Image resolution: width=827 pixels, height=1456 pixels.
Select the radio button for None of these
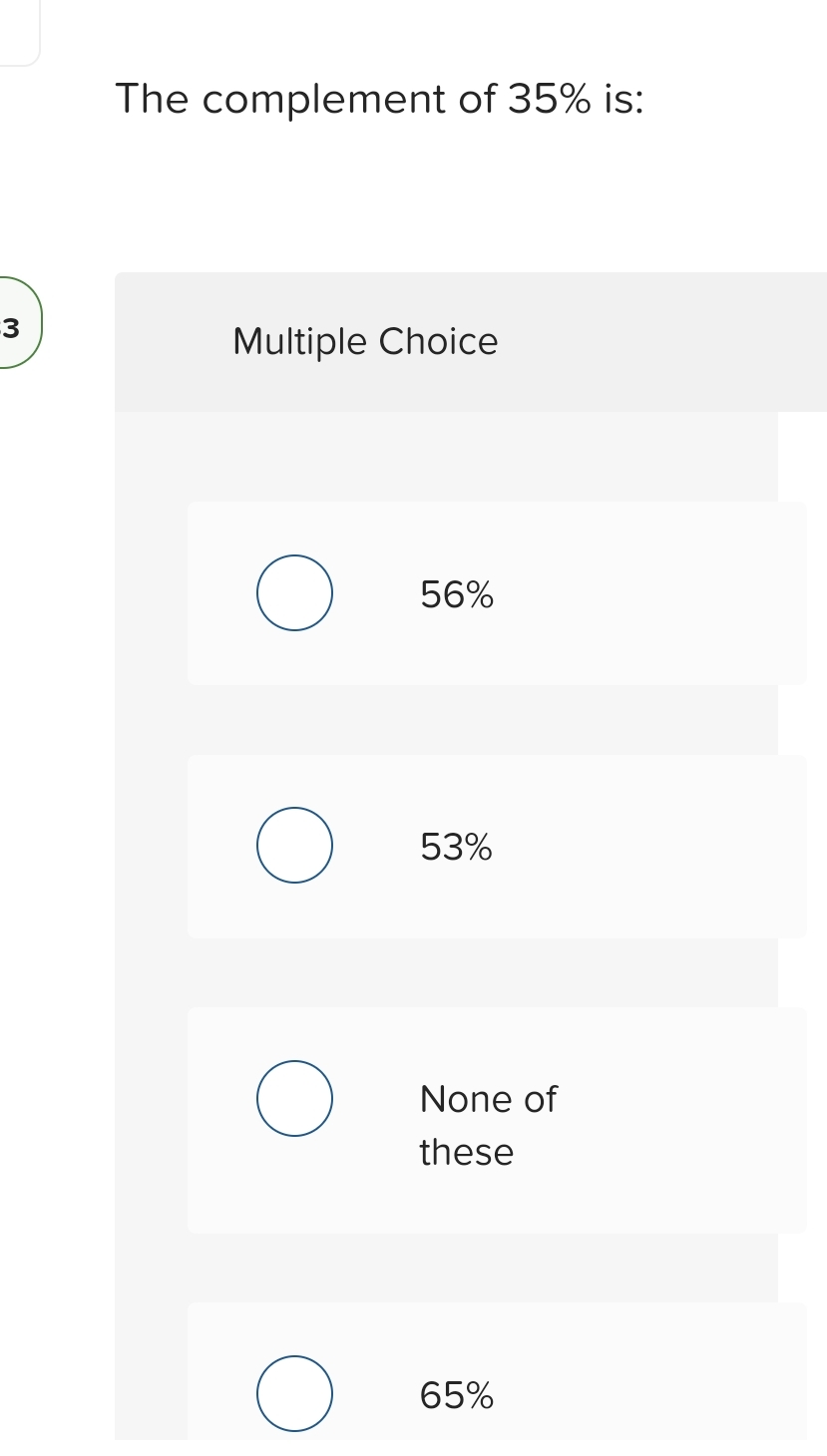pyautogui.click(x=294, y=1098)
